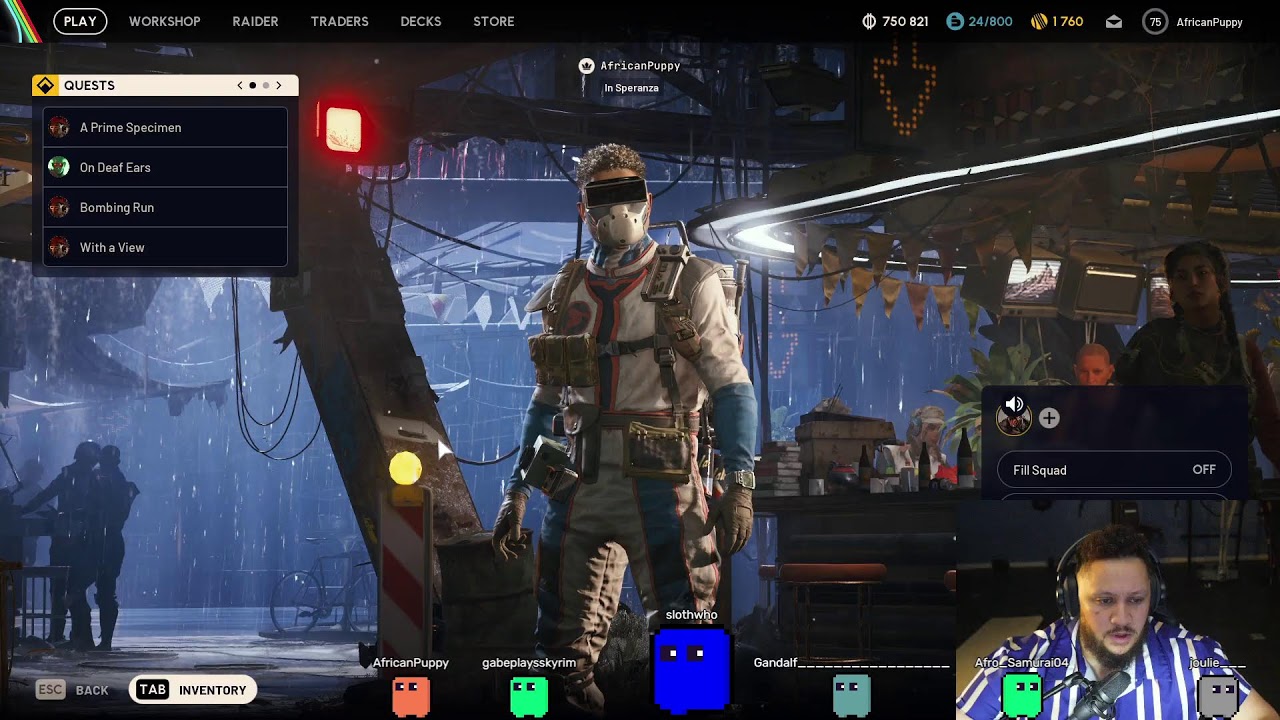Click the blue stash icon near 24/800
Viewport: 1280px width, 720px height.
(x=955, y=21)
